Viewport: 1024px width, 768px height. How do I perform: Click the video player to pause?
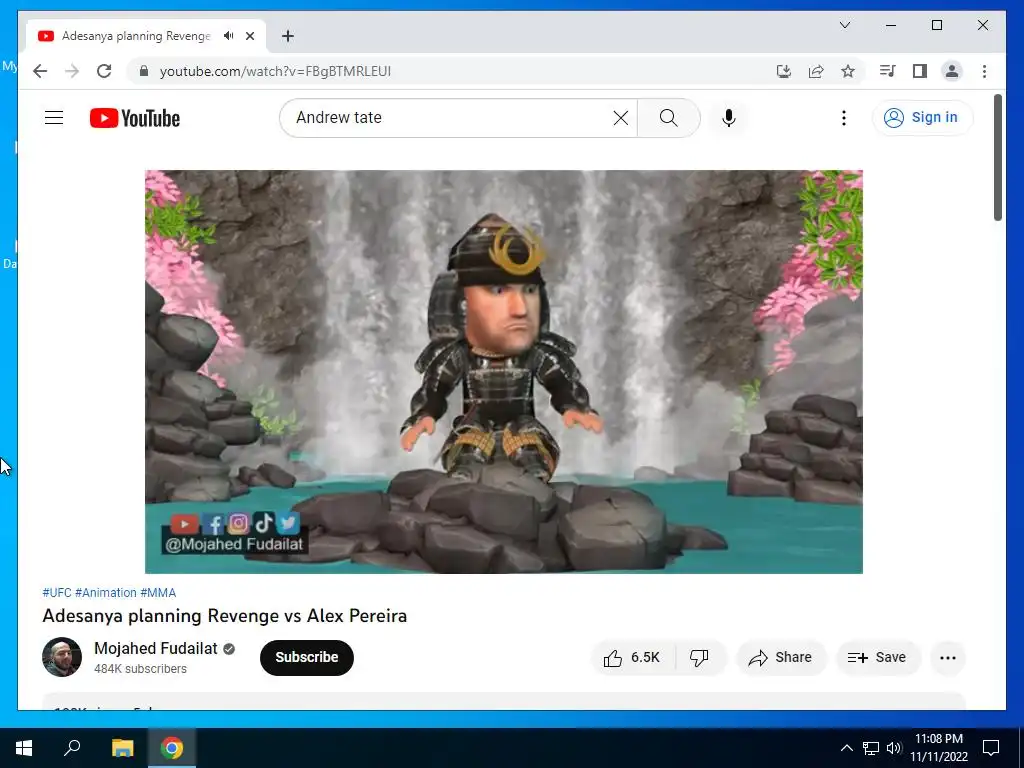(x=504, y=372)
